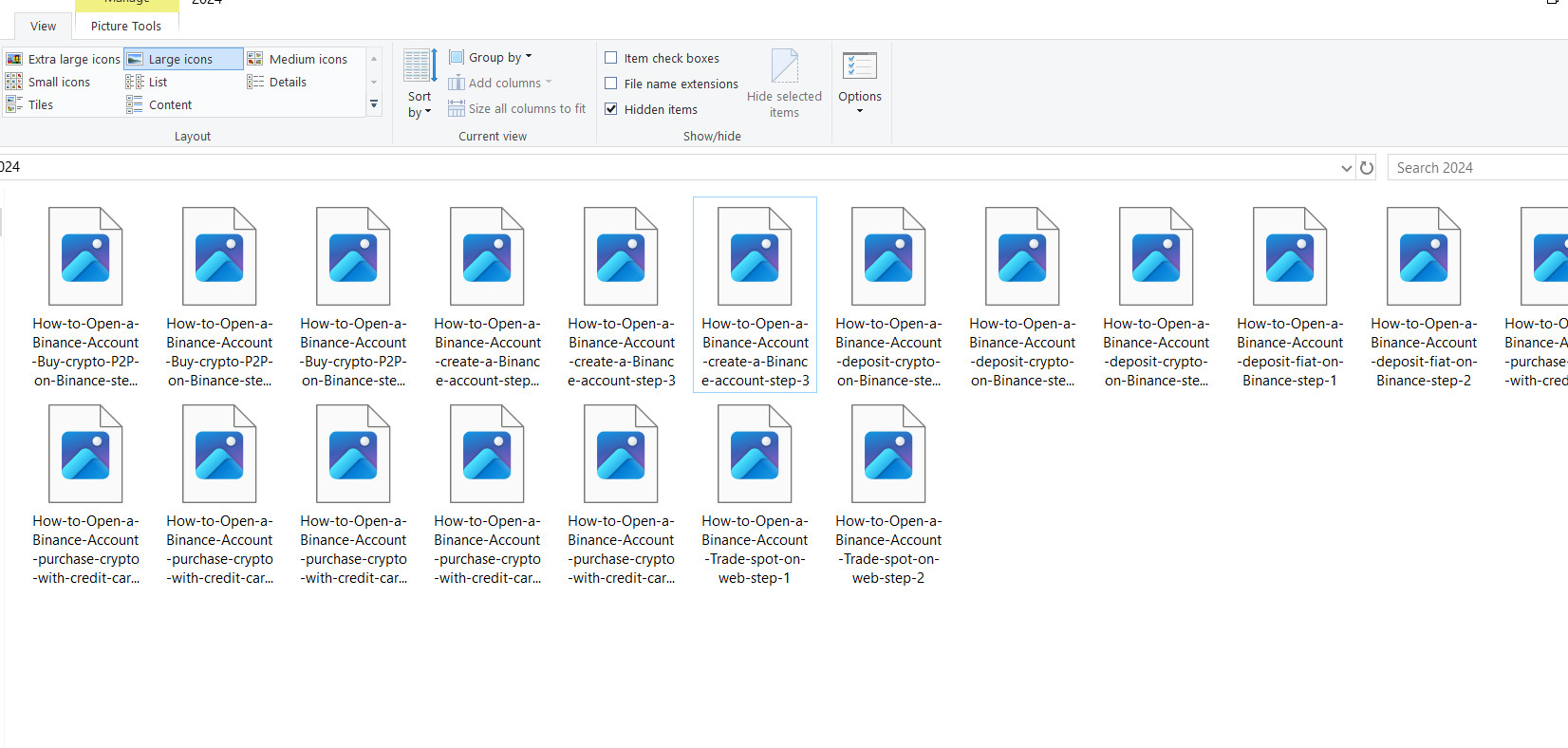Select Trade-spot-on-web-step-1 file
The width and height of the screenshot is (1568, 748).
click(x=755, y=494)
